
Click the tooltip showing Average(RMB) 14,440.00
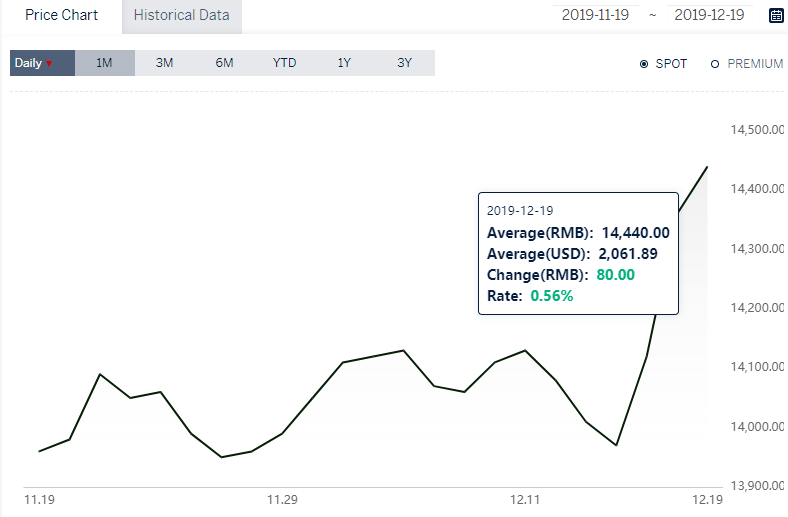click(x=578, y=254)
